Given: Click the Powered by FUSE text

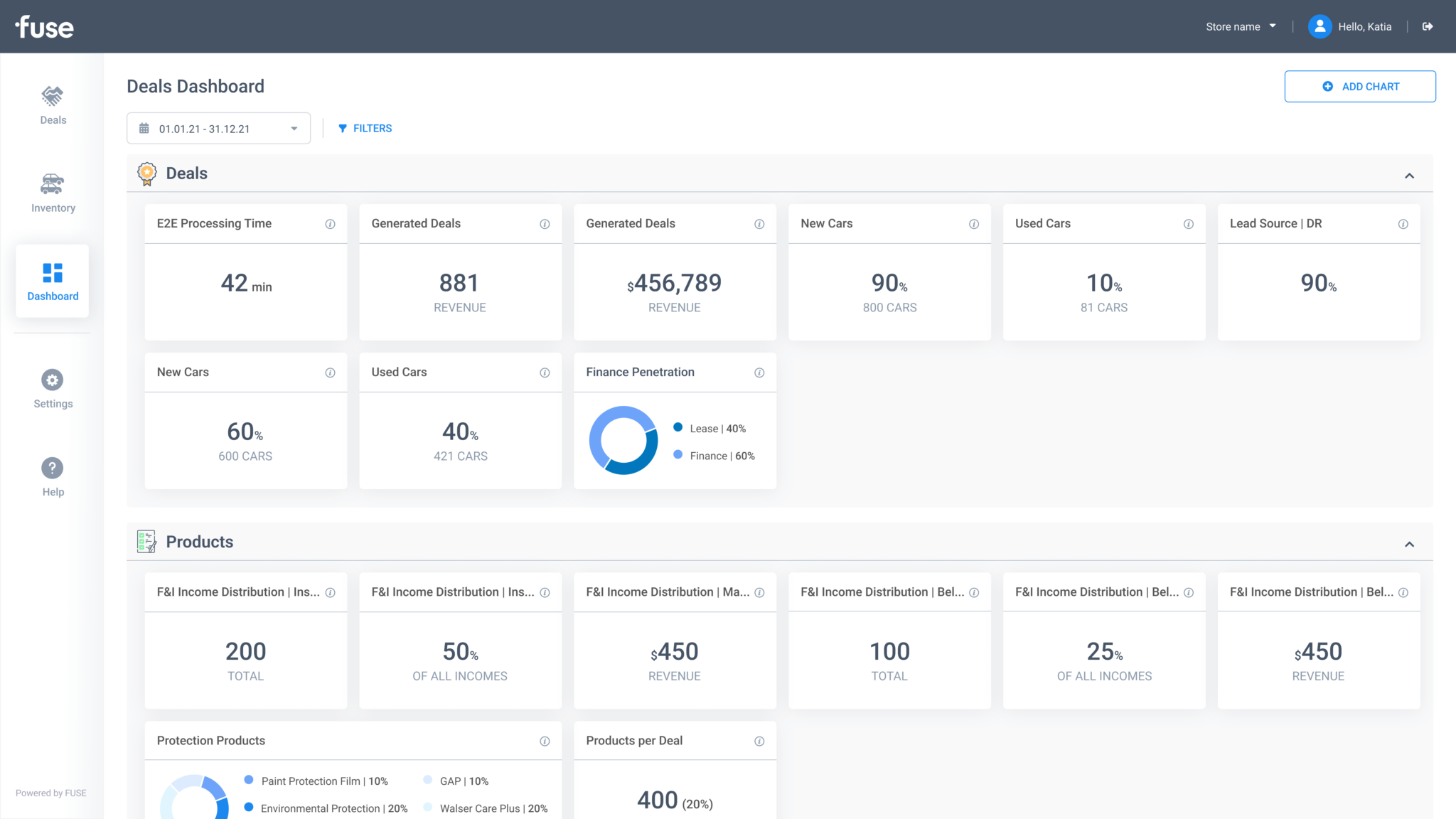Looking at the screenshot, I should (x=51, y=793).
